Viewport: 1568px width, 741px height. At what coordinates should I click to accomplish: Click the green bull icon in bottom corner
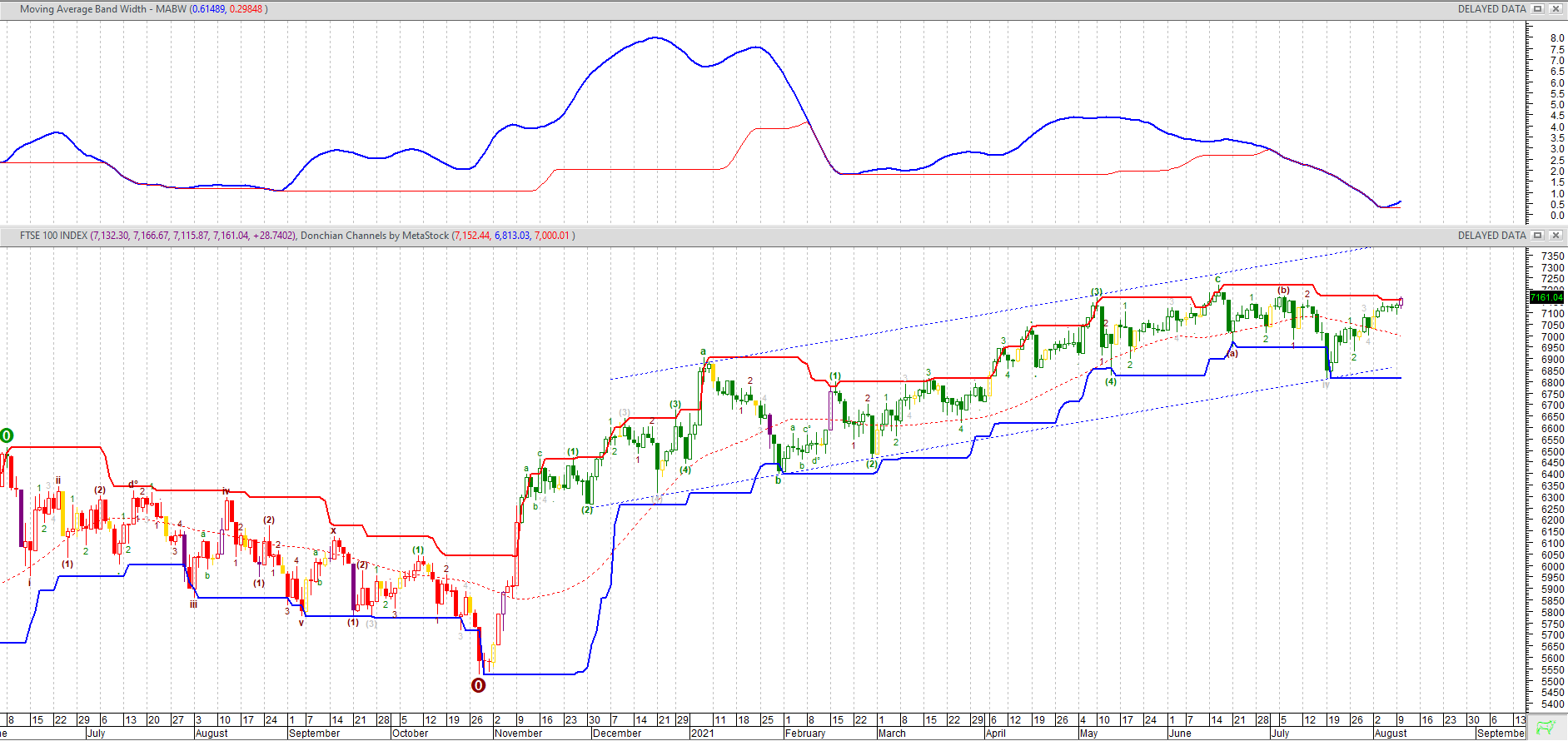(x=1546, y=727)
